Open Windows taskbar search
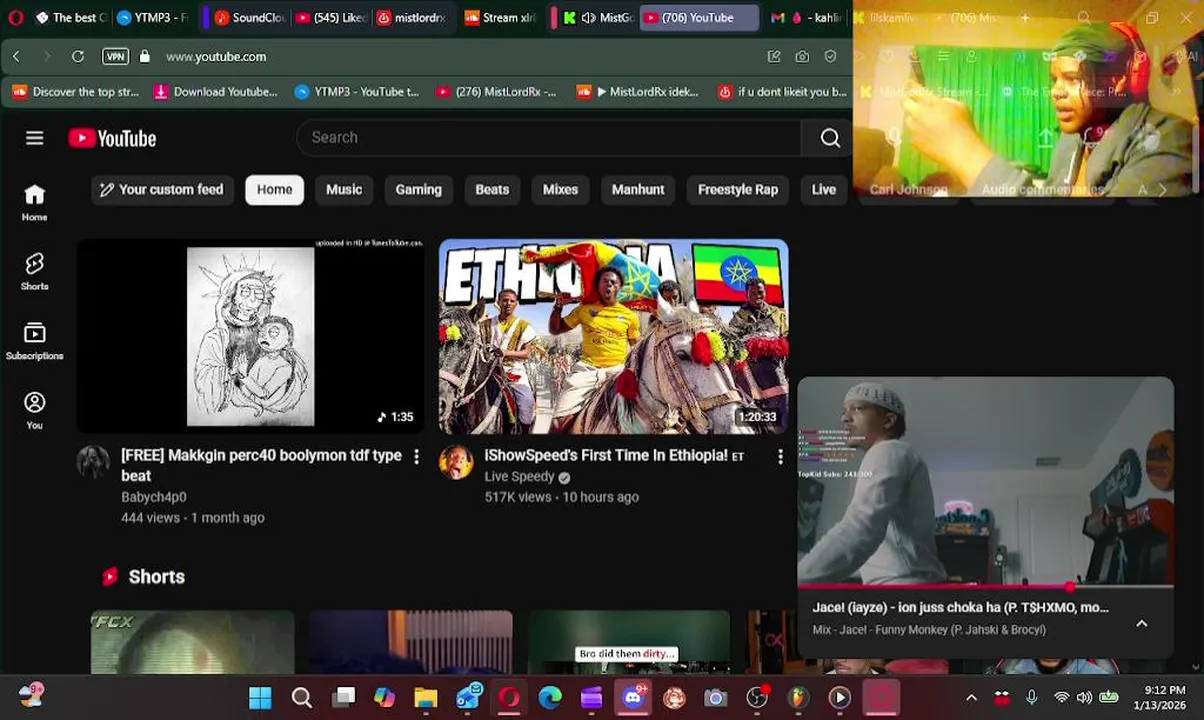 pyautogui.click(x=301, y=698)
